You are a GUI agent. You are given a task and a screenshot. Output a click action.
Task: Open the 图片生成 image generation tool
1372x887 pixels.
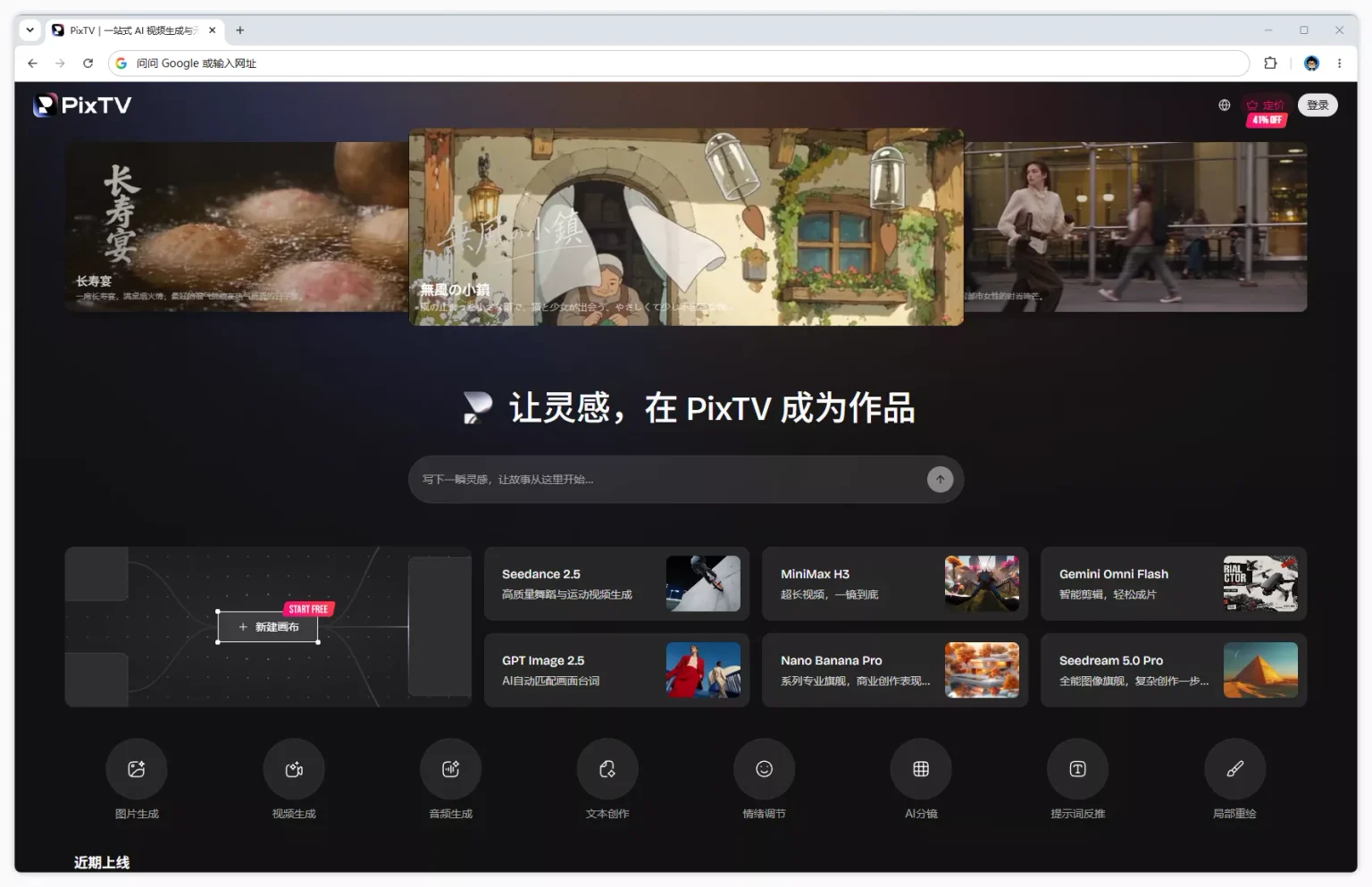(137, 769)
